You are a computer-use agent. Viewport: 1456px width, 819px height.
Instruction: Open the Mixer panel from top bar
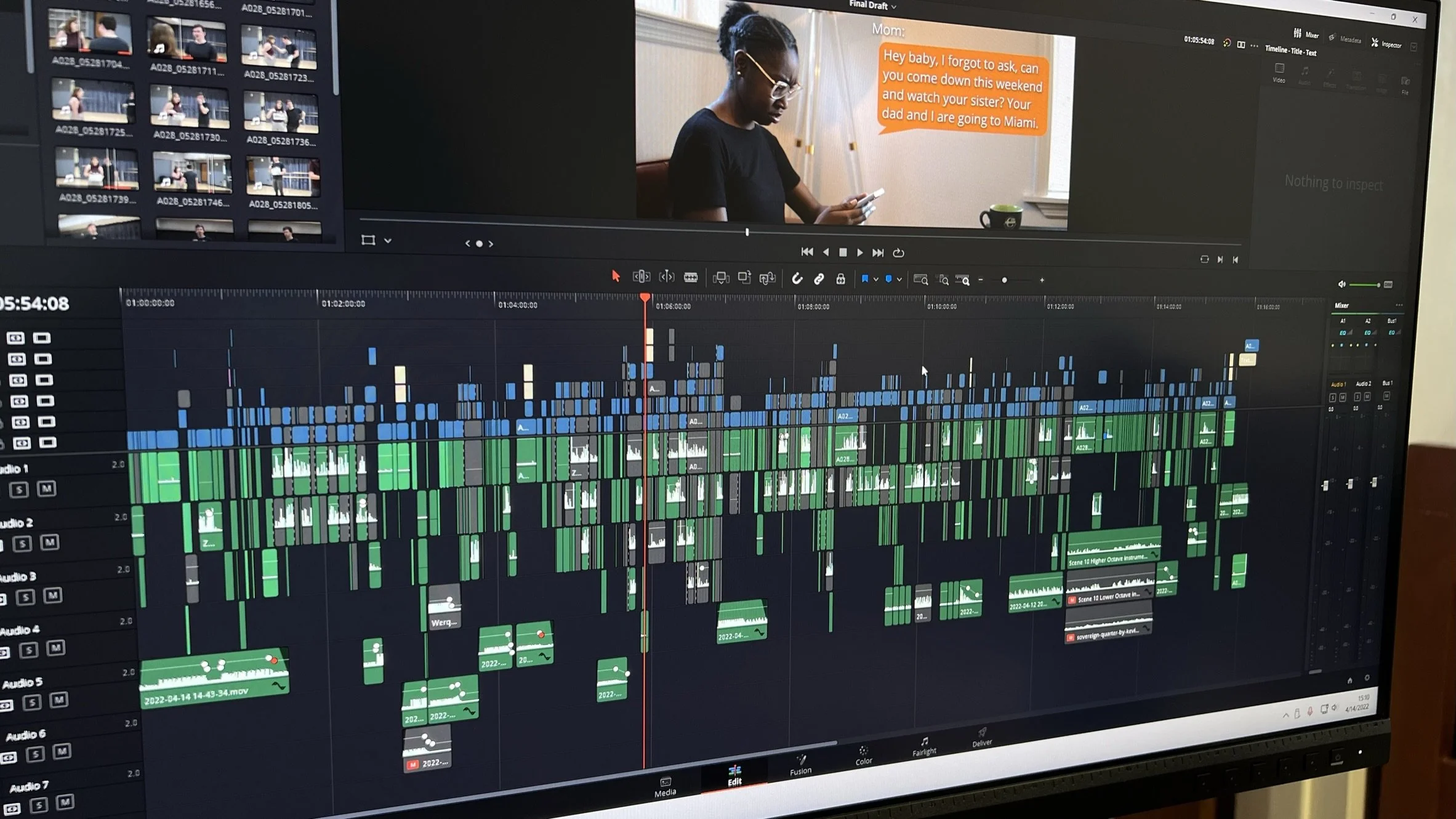click(x=1305, y=34)
